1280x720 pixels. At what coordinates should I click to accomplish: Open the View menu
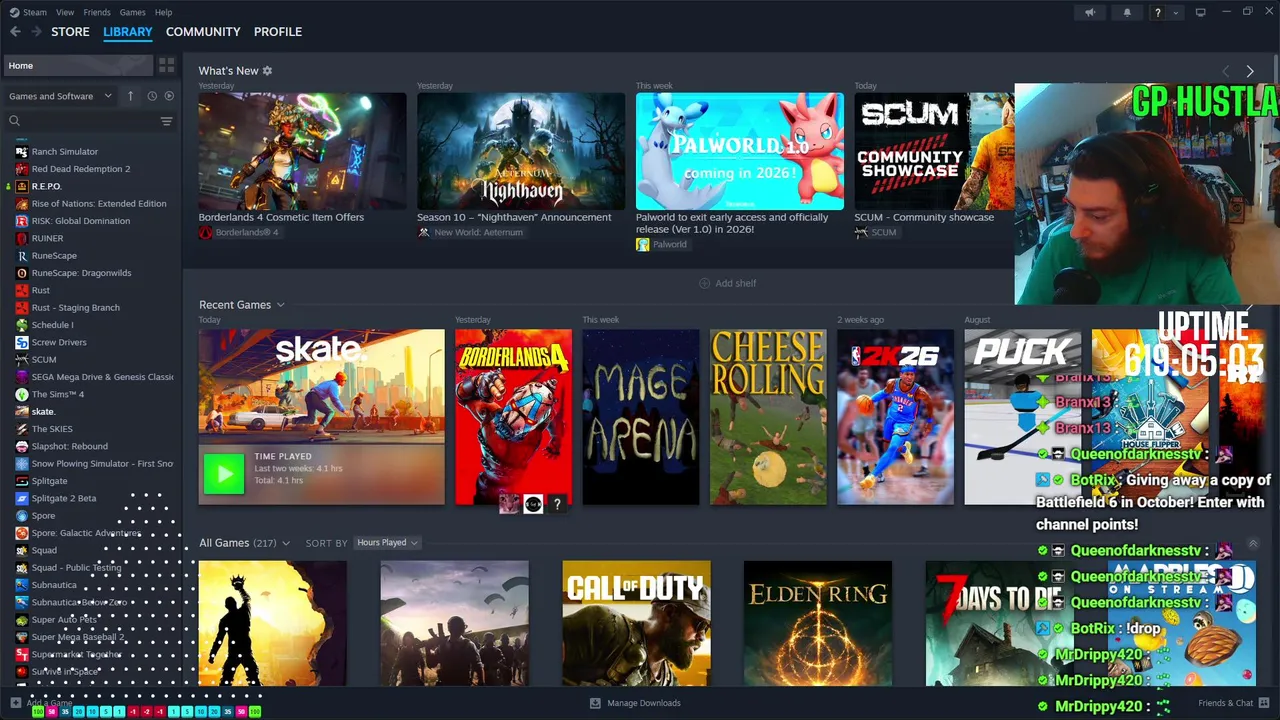65,12
